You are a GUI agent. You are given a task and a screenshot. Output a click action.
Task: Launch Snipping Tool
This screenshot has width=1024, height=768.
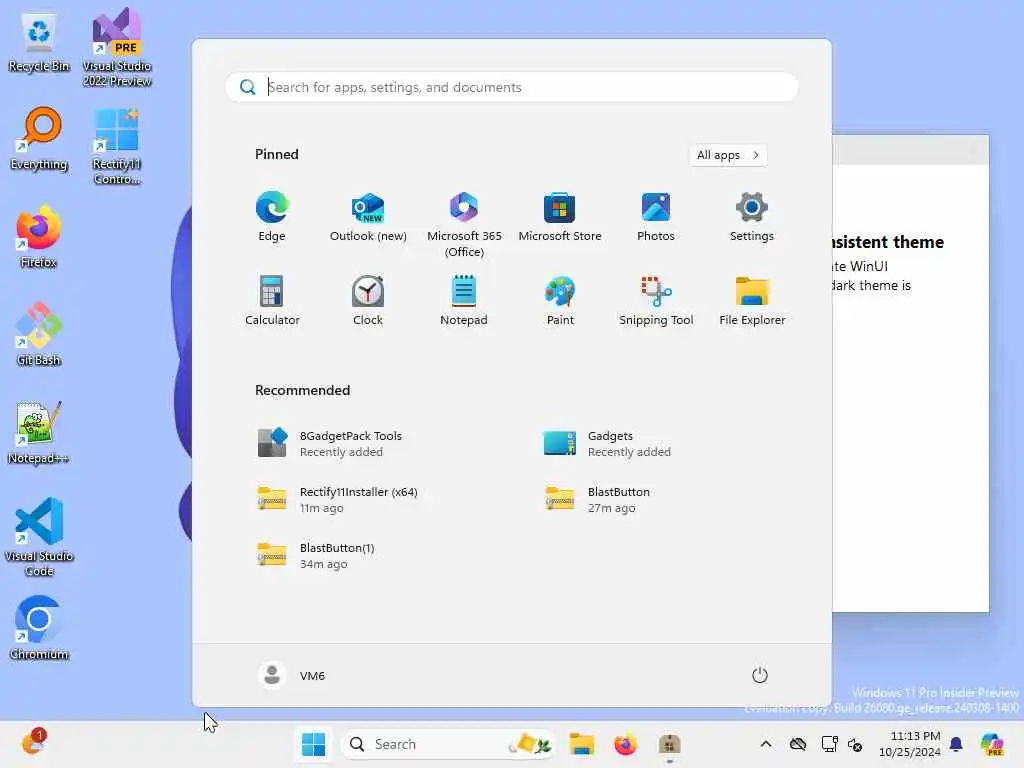[x=656, y=300]
